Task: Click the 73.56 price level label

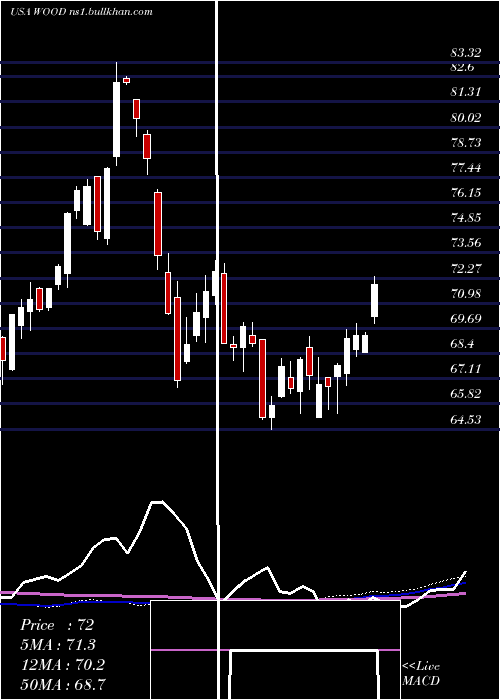Action: 466,243
